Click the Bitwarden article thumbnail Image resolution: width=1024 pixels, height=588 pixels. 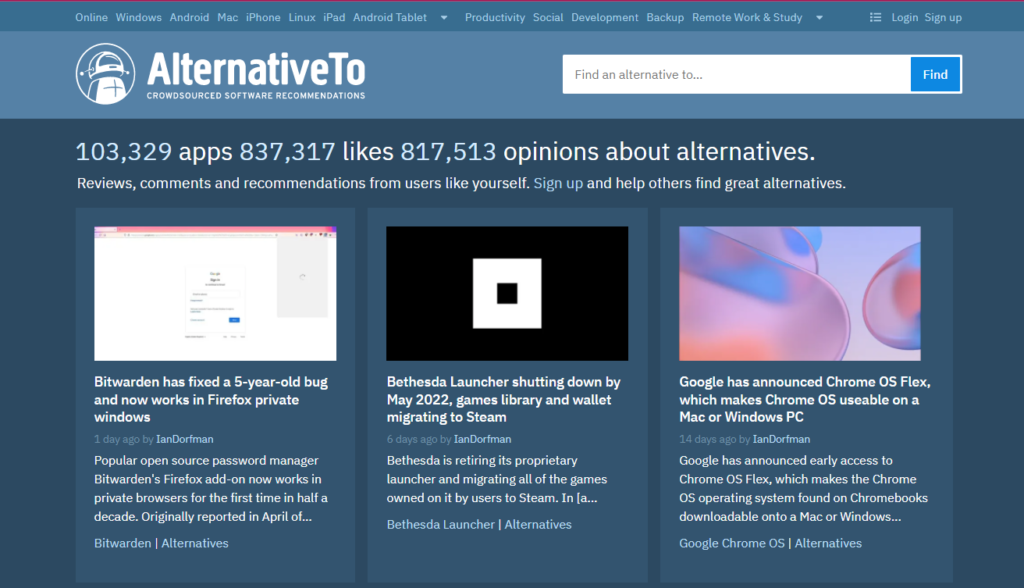[x=214, y=293]
